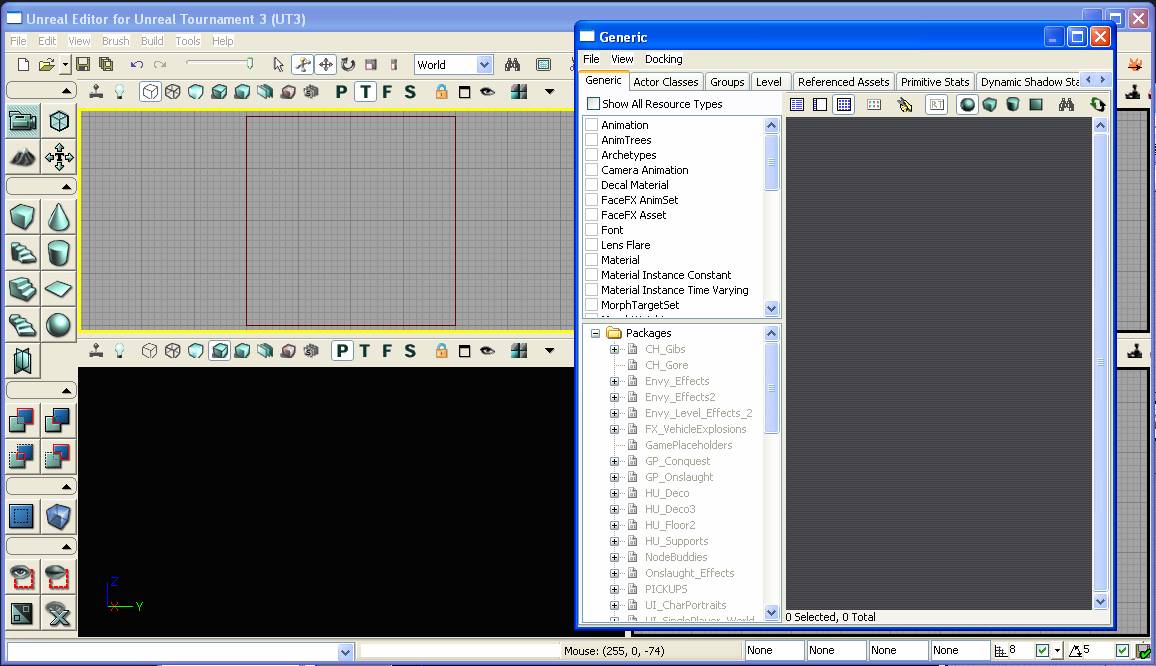This screenshot has height=666, width=1156.
Task: Select the pointer selection mode icon
Action: 278,64
